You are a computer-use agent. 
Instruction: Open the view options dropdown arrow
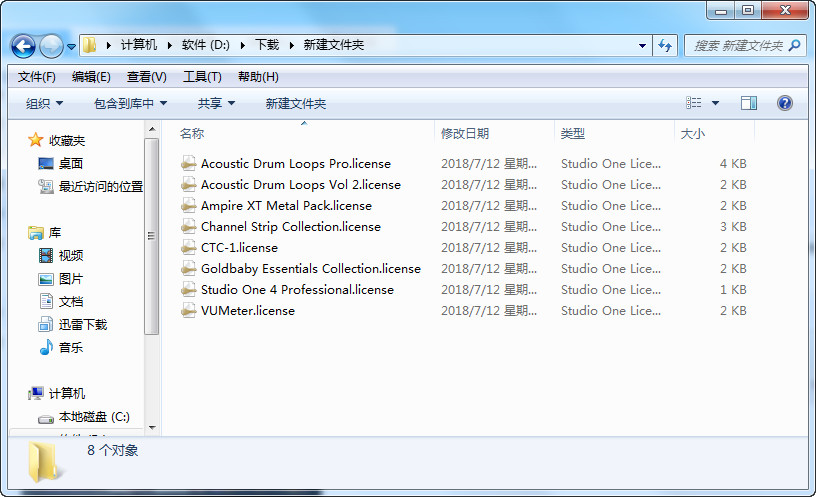715,103
